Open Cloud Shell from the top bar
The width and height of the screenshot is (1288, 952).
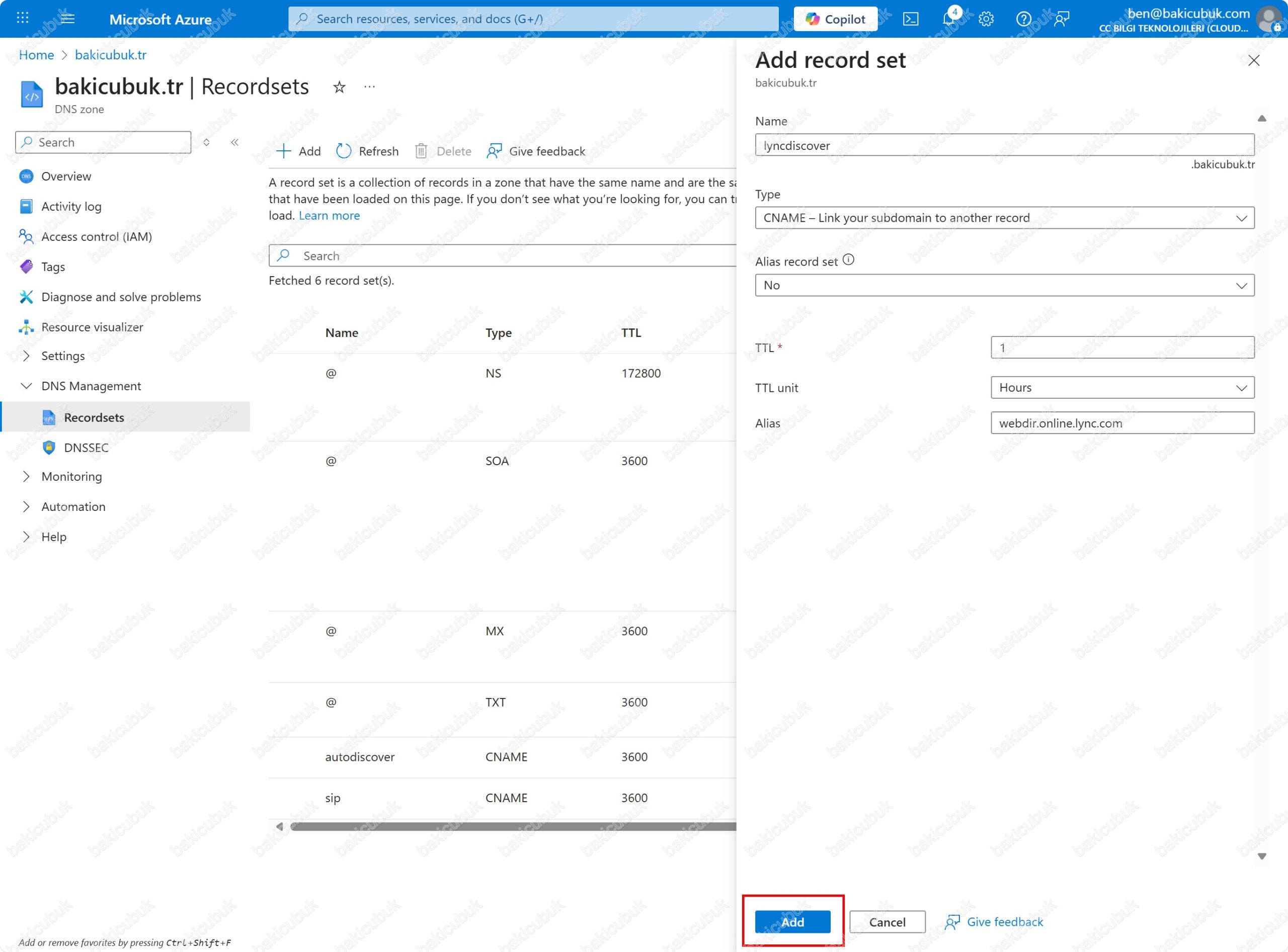pyautogui.click(x=910, y=19)
